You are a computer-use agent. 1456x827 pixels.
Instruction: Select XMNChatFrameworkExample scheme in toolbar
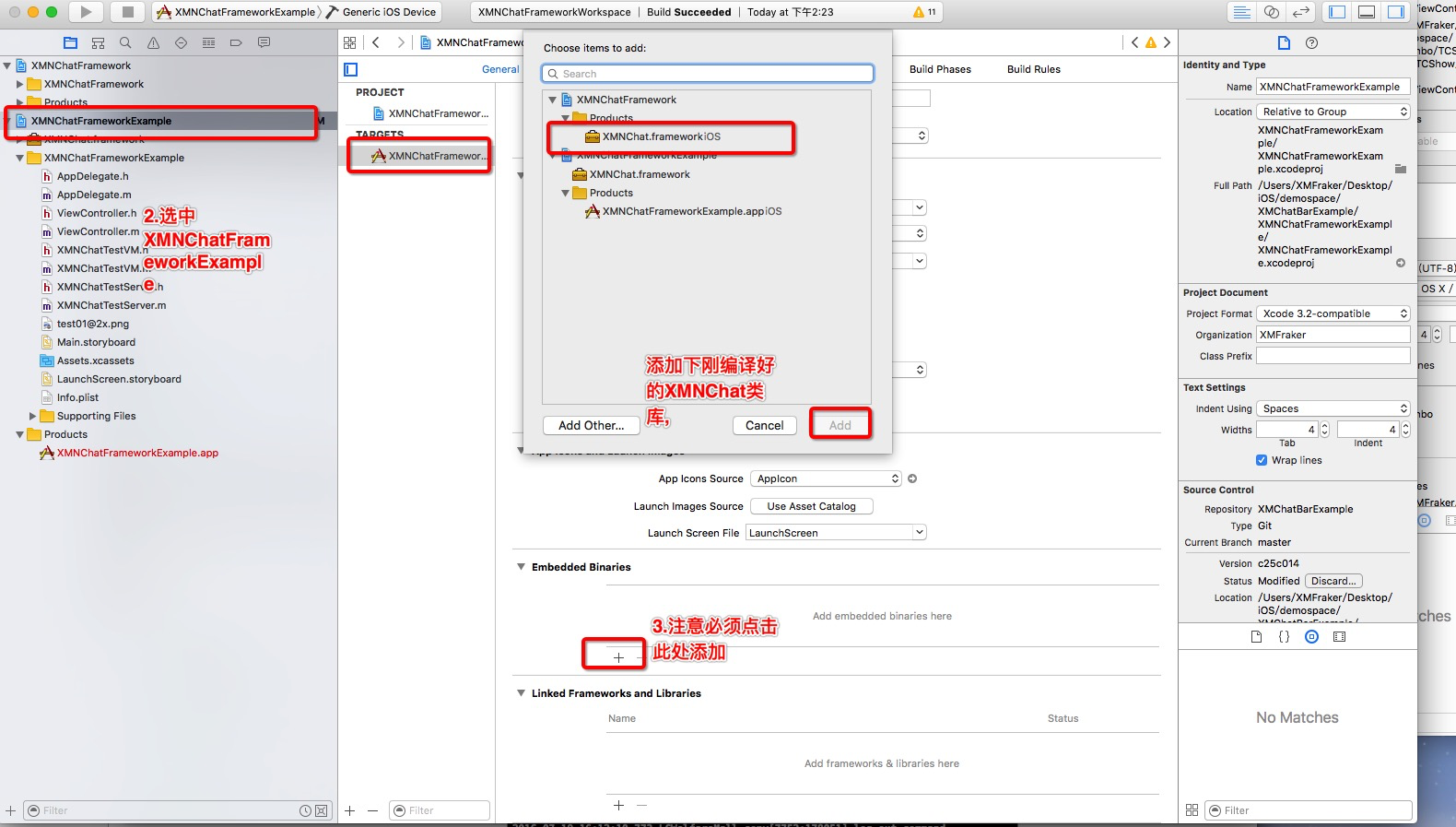pos(237,12)
